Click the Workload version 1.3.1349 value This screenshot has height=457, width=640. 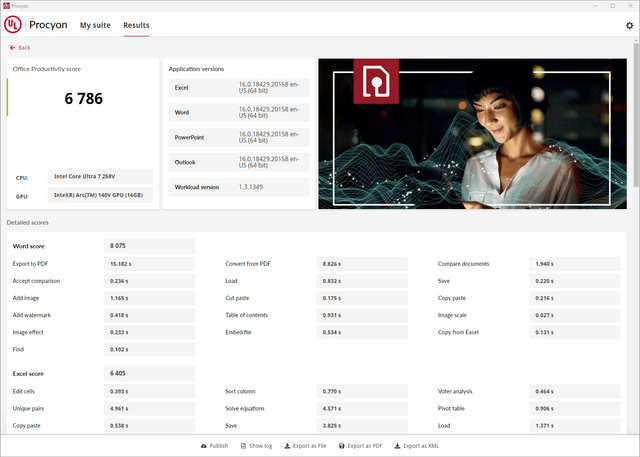point(251,187)
